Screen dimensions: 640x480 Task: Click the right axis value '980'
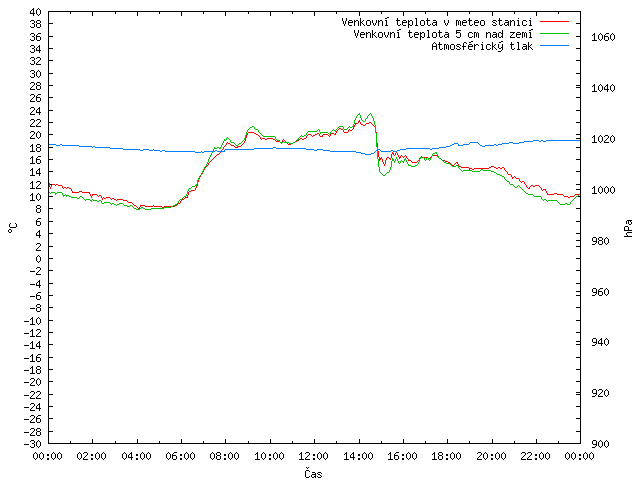point(600,241)
